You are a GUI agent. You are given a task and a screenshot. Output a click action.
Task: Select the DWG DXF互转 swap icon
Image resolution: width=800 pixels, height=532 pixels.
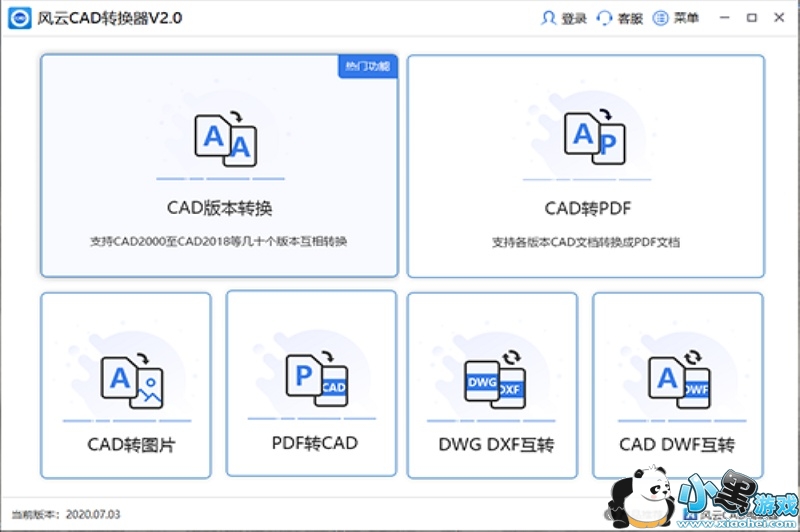(495, 380)
